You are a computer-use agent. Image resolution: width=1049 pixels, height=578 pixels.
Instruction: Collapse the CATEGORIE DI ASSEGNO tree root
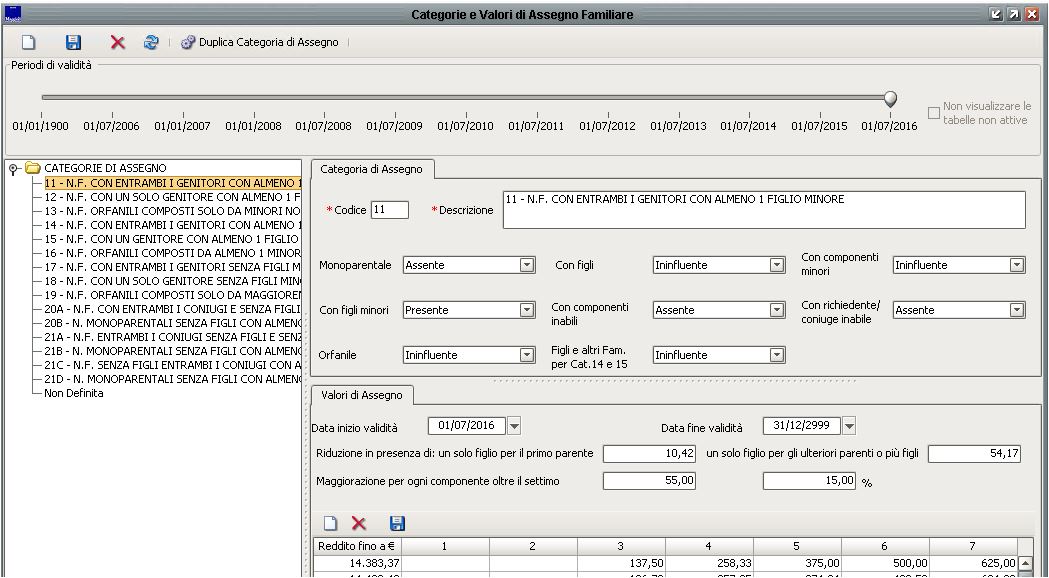[13, 168]
